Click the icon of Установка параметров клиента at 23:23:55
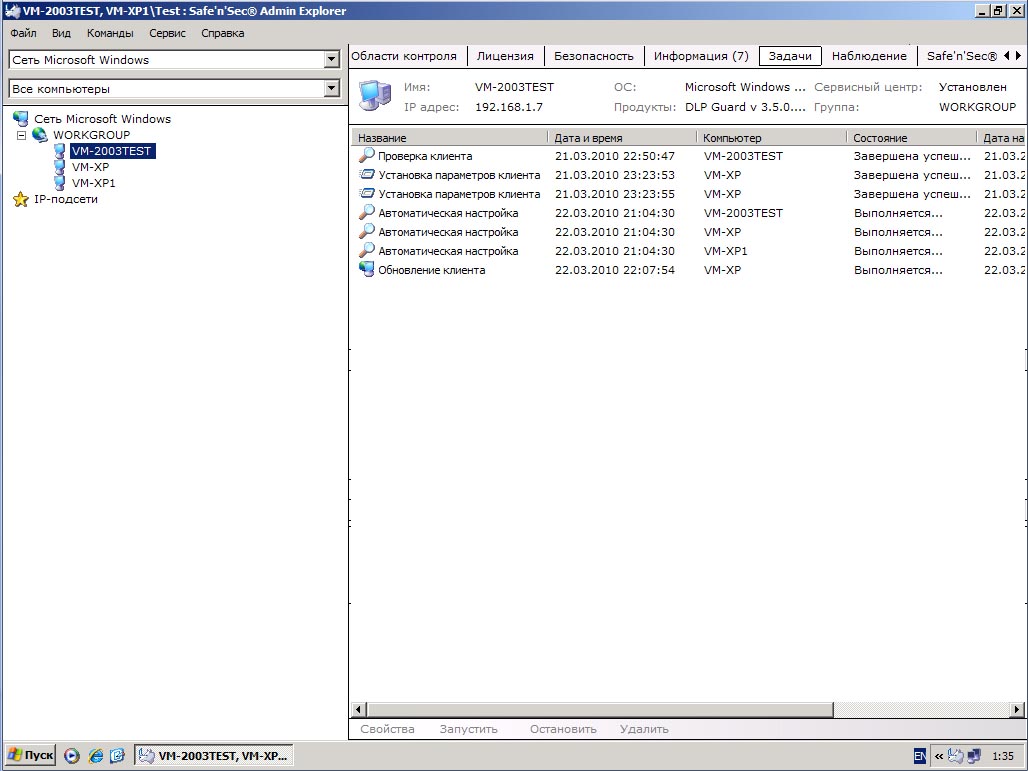 [366, 193]
